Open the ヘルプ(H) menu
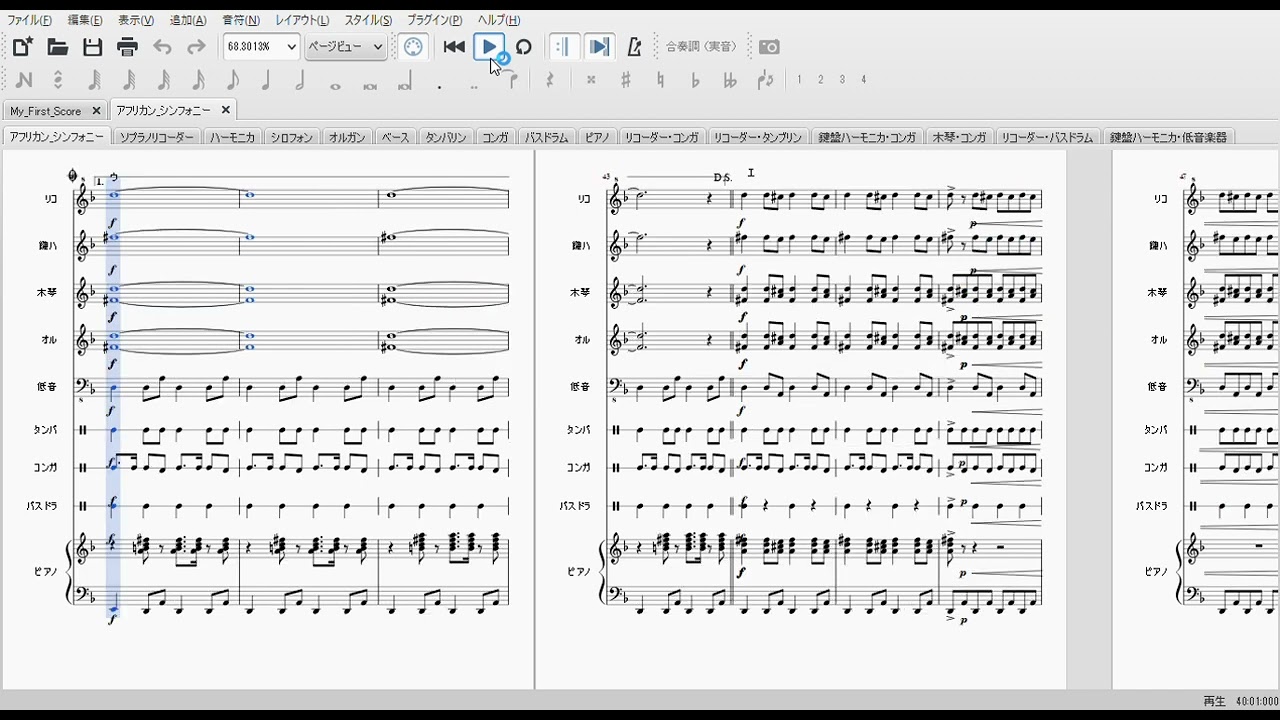 499,20
